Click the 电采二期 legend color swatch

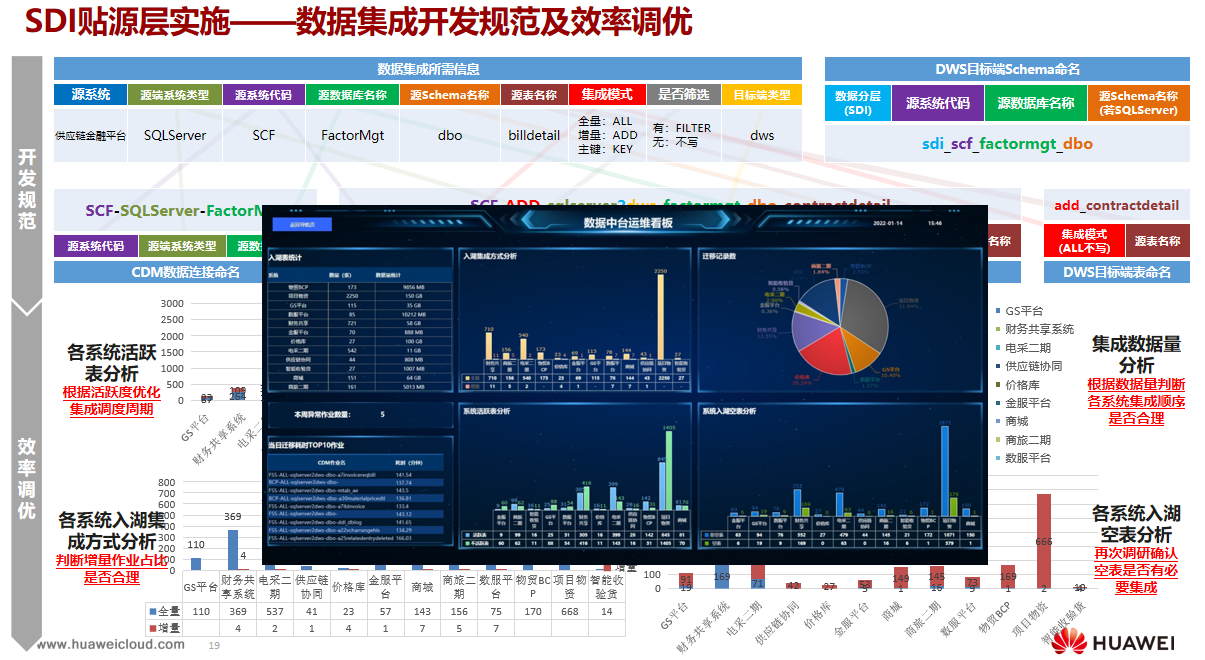998,348
